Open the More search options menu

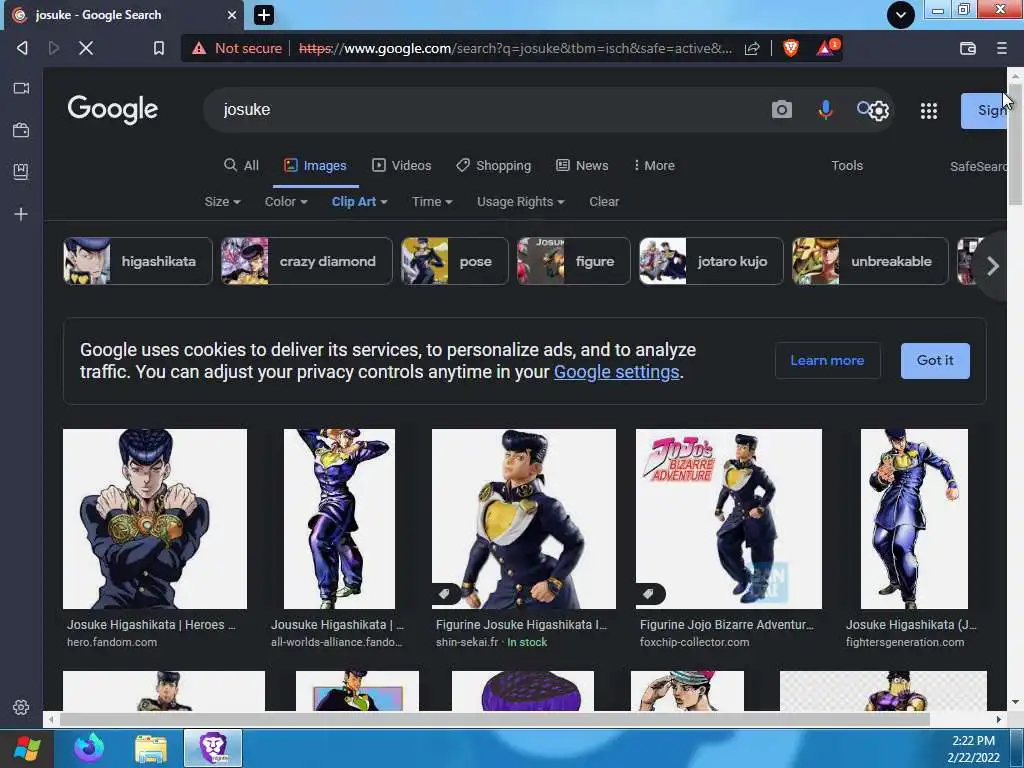[654, 165]
